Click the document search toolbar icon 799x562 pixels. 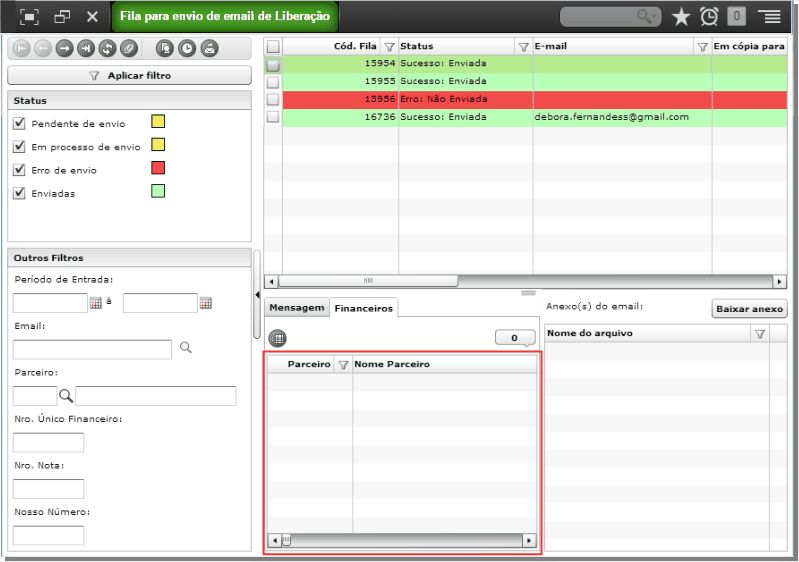[165, 48]
